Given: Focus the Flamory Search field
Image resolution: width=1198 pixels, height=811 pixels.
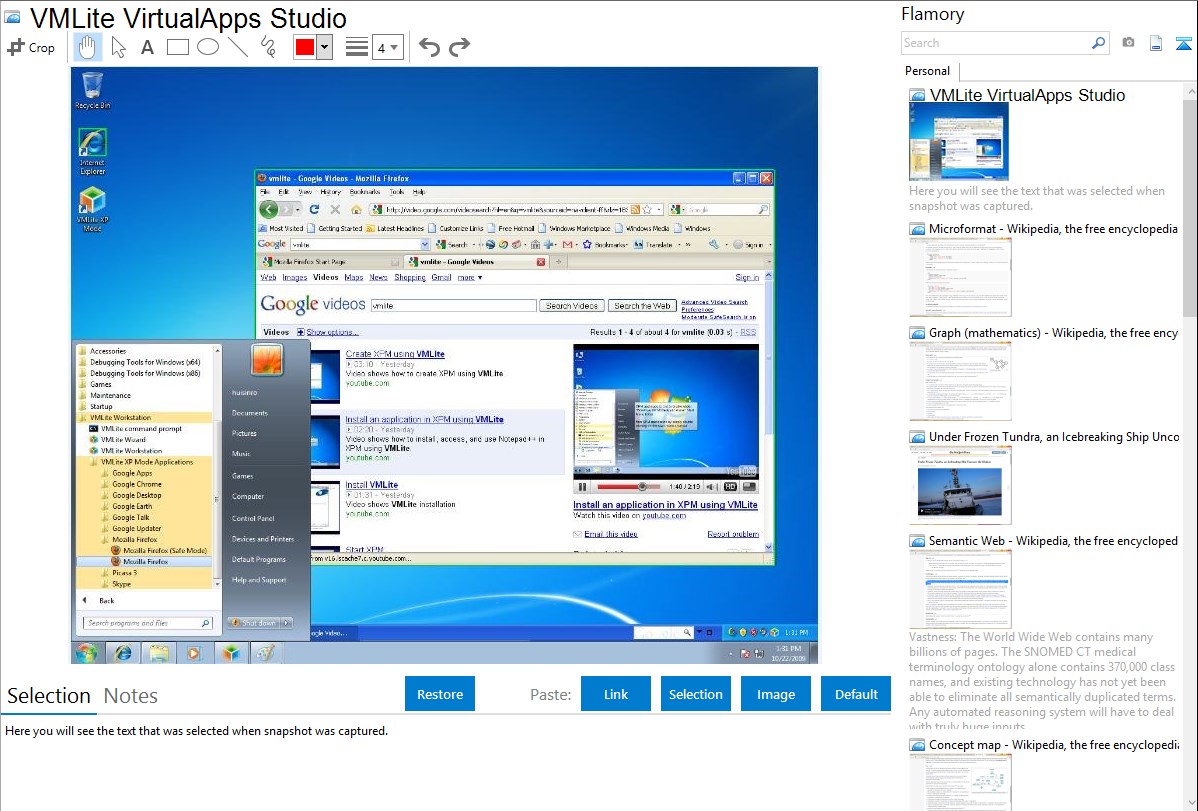Looking at the screenshot, I should pyautogui.click(x=995, y=43).
